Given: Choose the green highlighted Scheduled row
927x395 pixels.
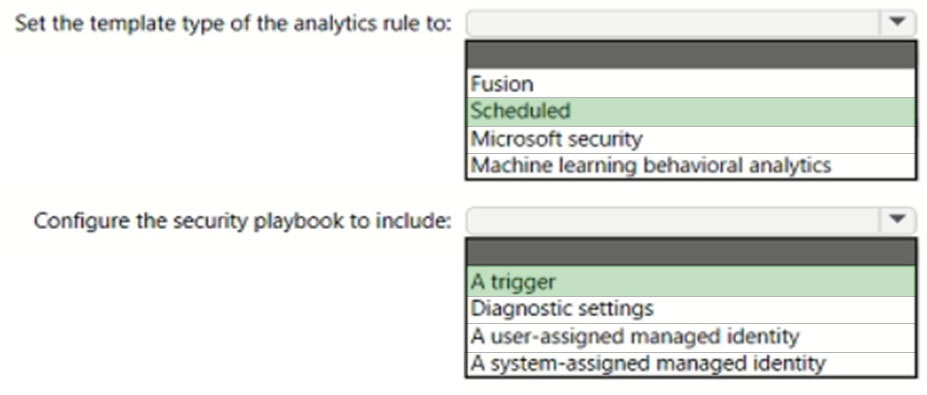Looking at the screenshot, I should click(691, 112).
